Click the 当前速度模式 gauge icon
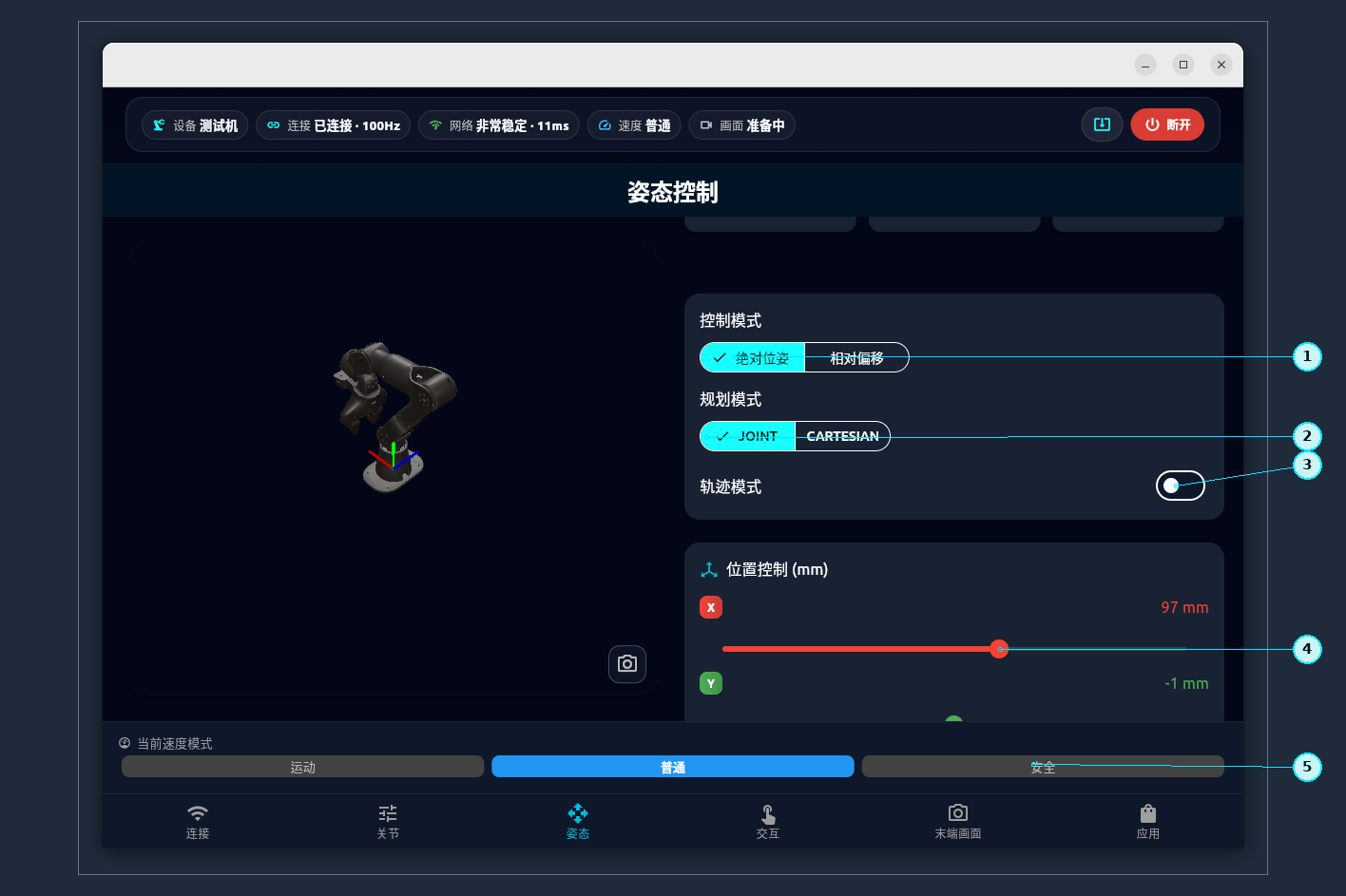This screenshot has width=1346, height=896. click(x=125, y=743)
